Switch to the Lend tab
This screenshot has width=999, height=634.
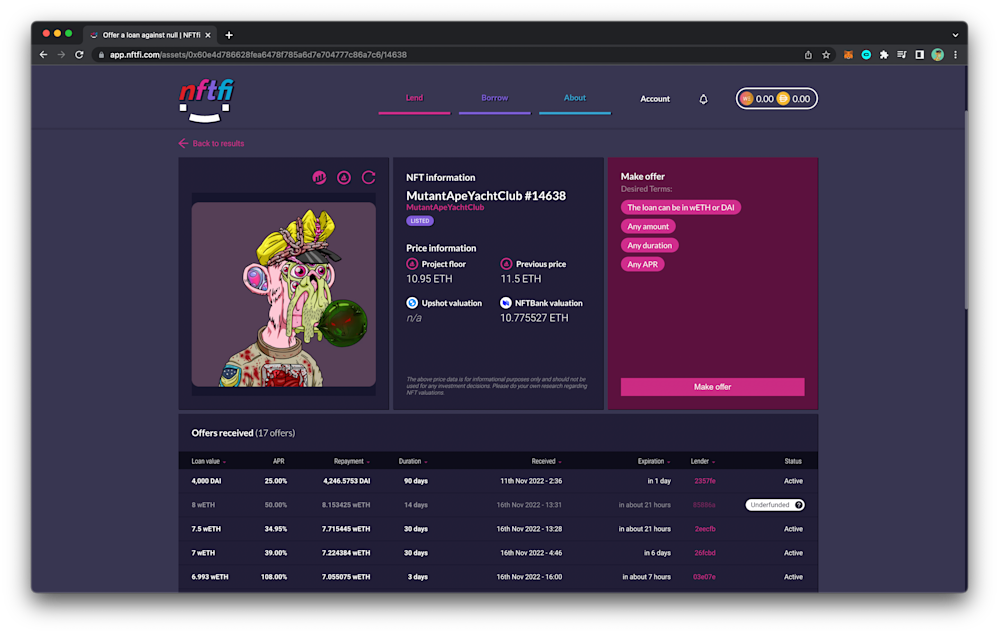coord(414,99)
